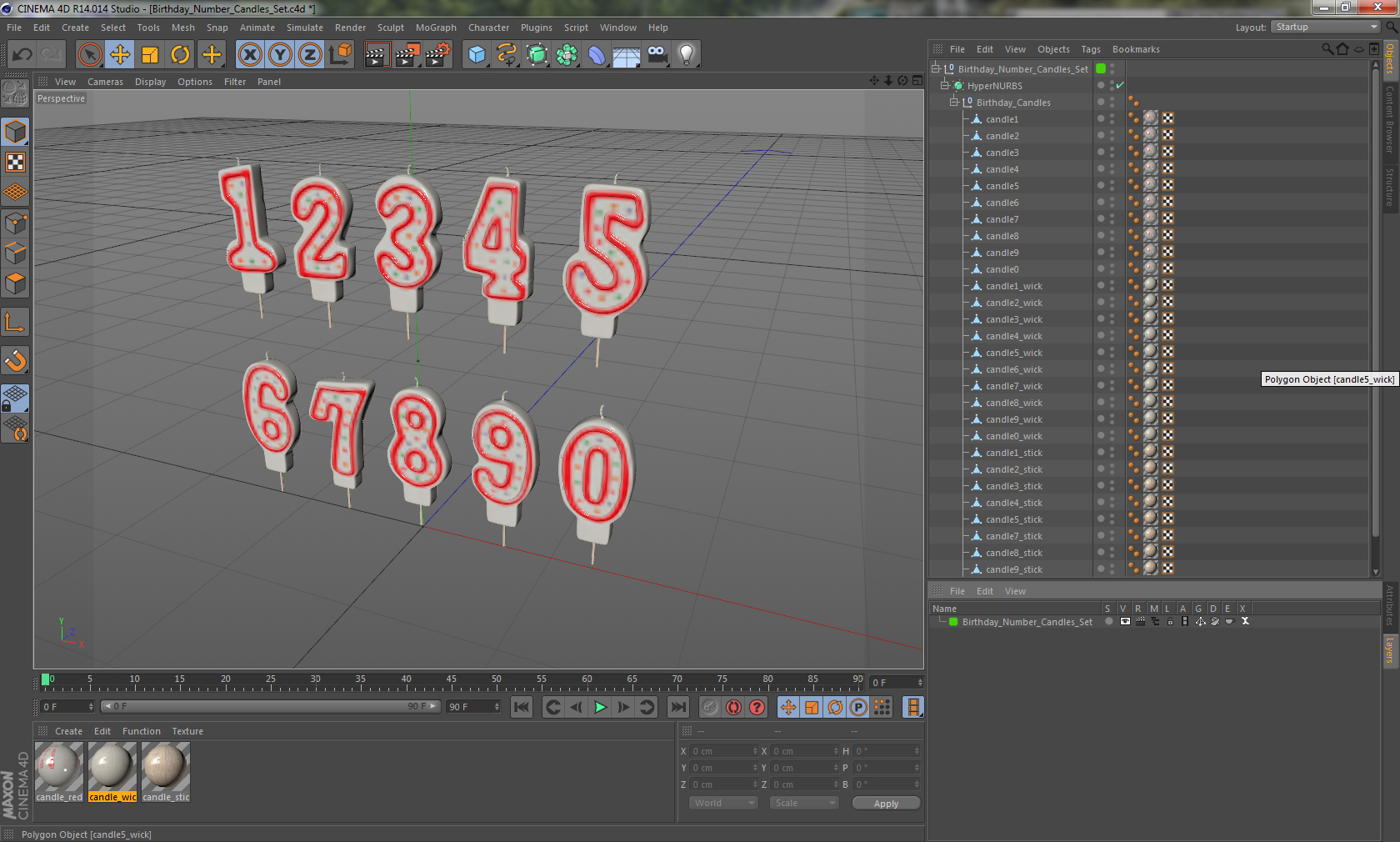
Task: Toggle solo for the Birthday_Number_Candles_Set layer
Action: [1109, 621]
